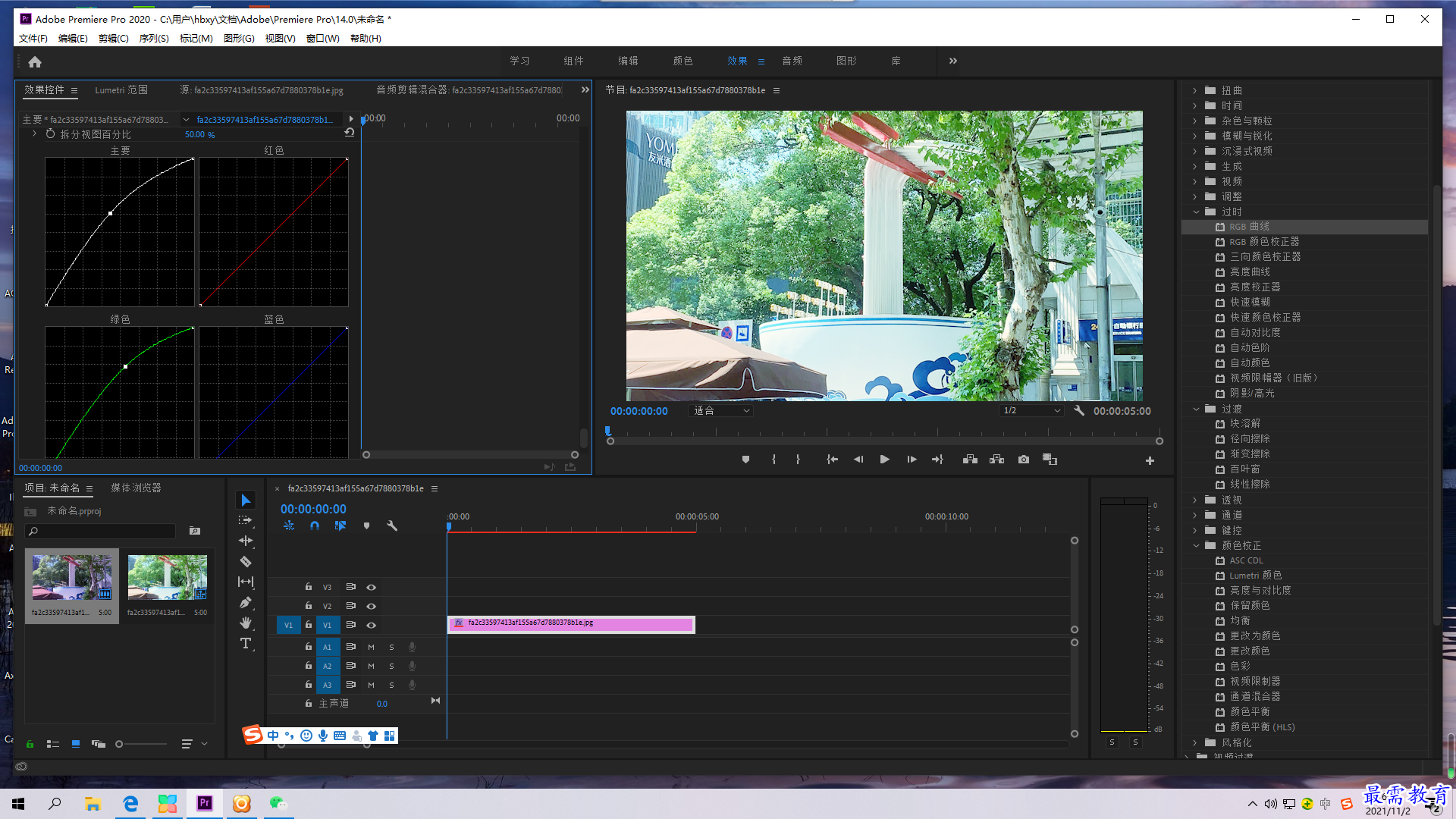Open timeline wrench display settings
This screenshot has height=819, width=1456.
[392, 526]
